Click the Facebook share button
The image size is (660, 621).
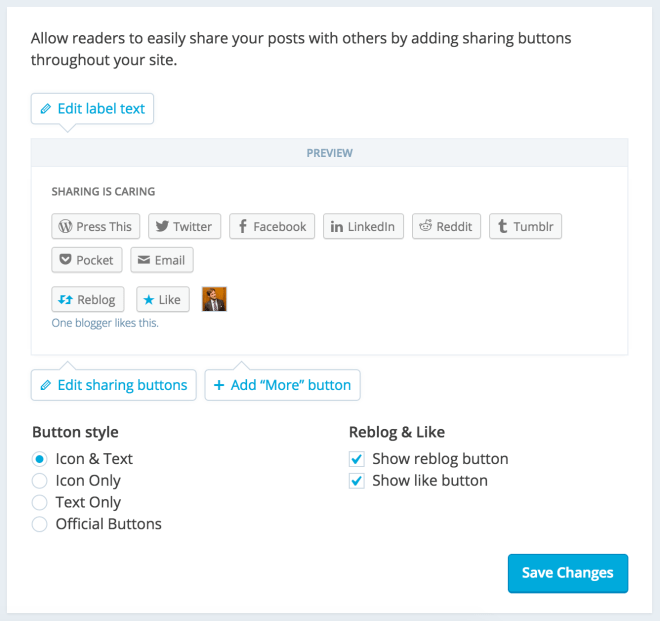coord(272,226)
